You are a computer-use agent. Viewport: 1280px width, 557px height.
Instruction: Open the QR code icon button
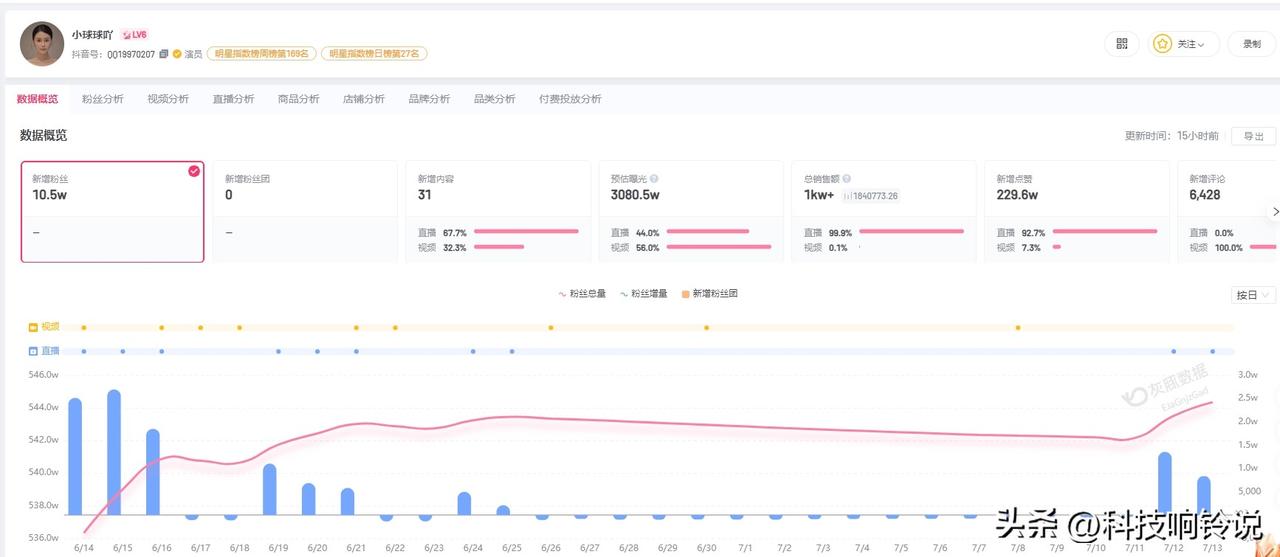tap(1121, 44)
